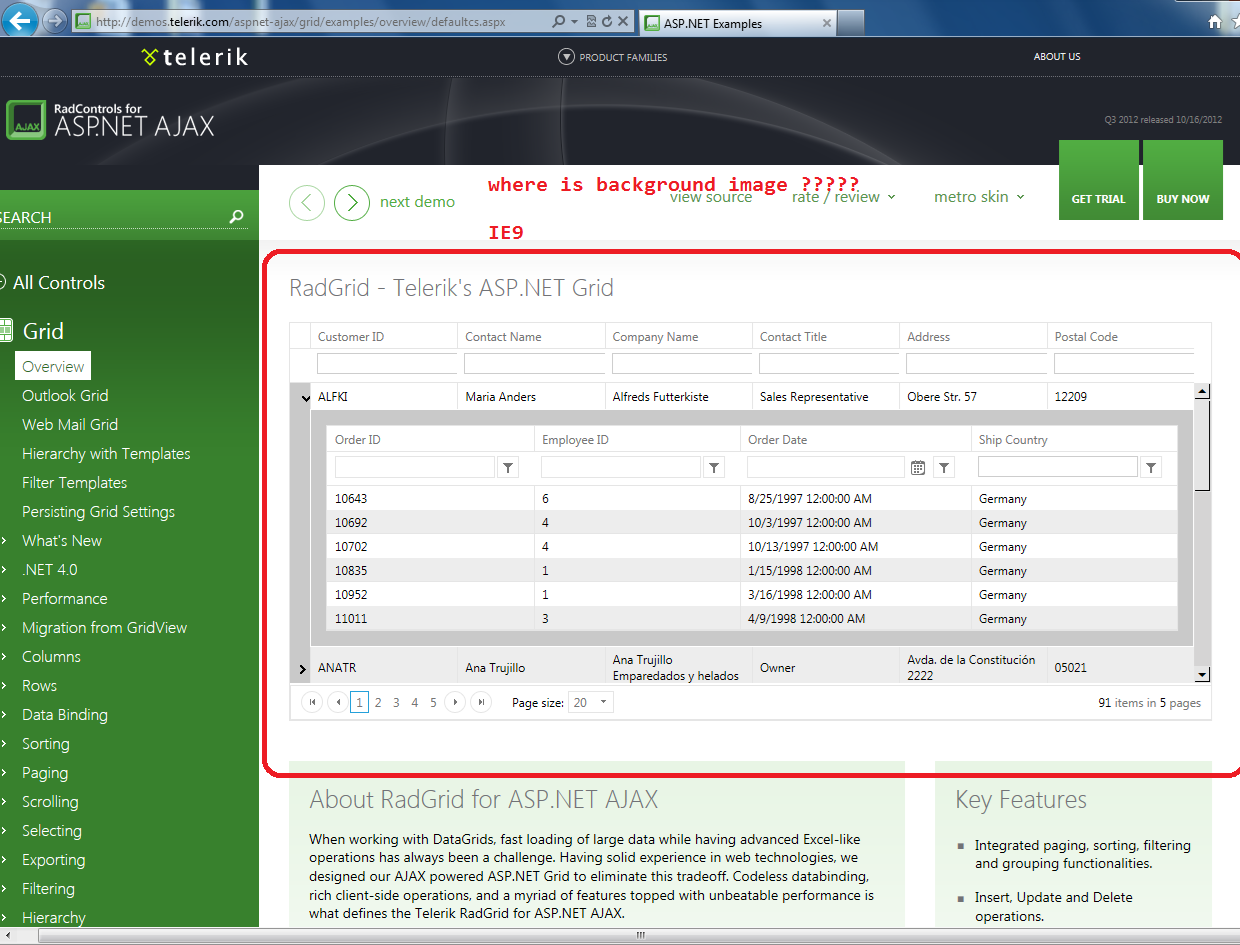
Task: Click the Telerik logo in header
Action: coord(195,57)
